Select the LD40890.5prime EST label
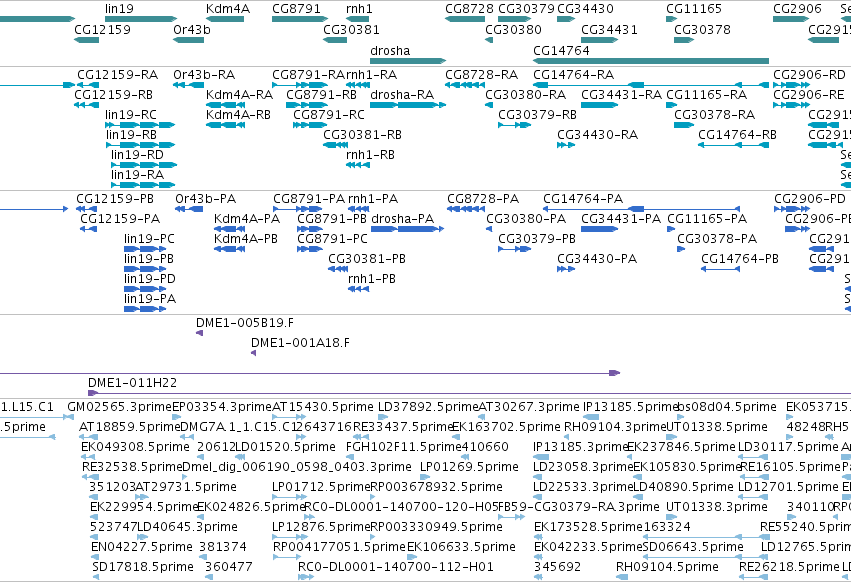This screenshot has width=851, height=582. click(x=683, y=488)
